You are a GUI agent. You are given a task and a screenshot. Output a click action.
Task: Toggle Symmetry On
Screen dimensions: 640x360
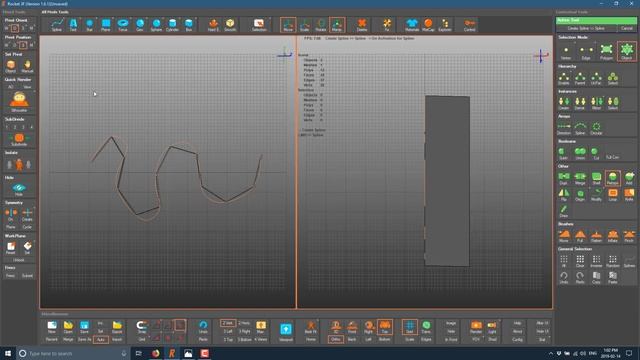(x=11, y=214)
